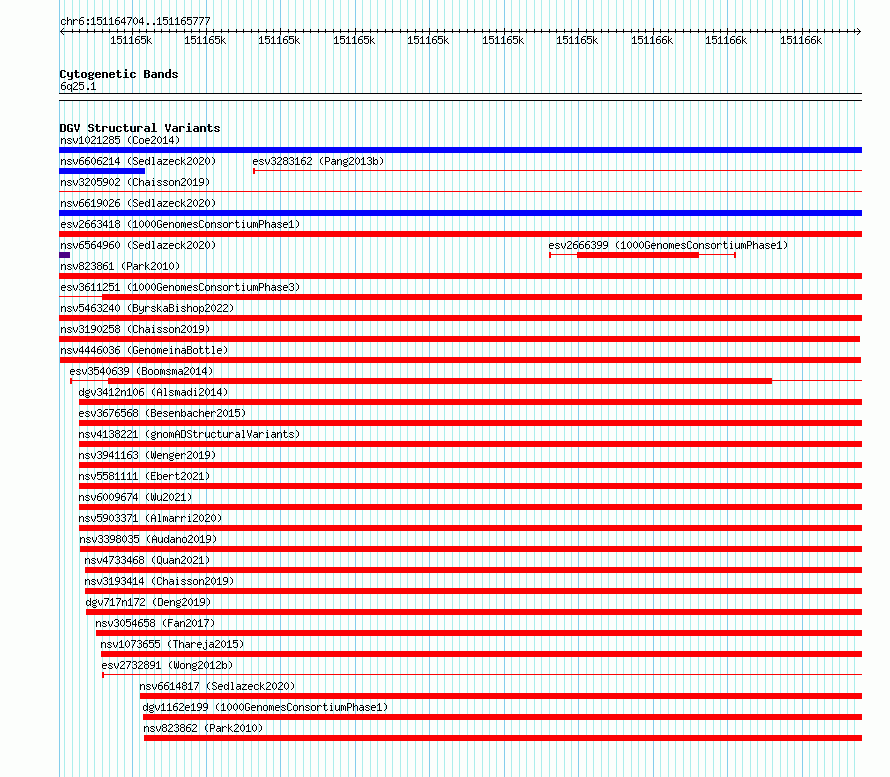890x777 pixels.
Task: Click nsv3054658 (Fan2017) label
Action: pos(155,623)
